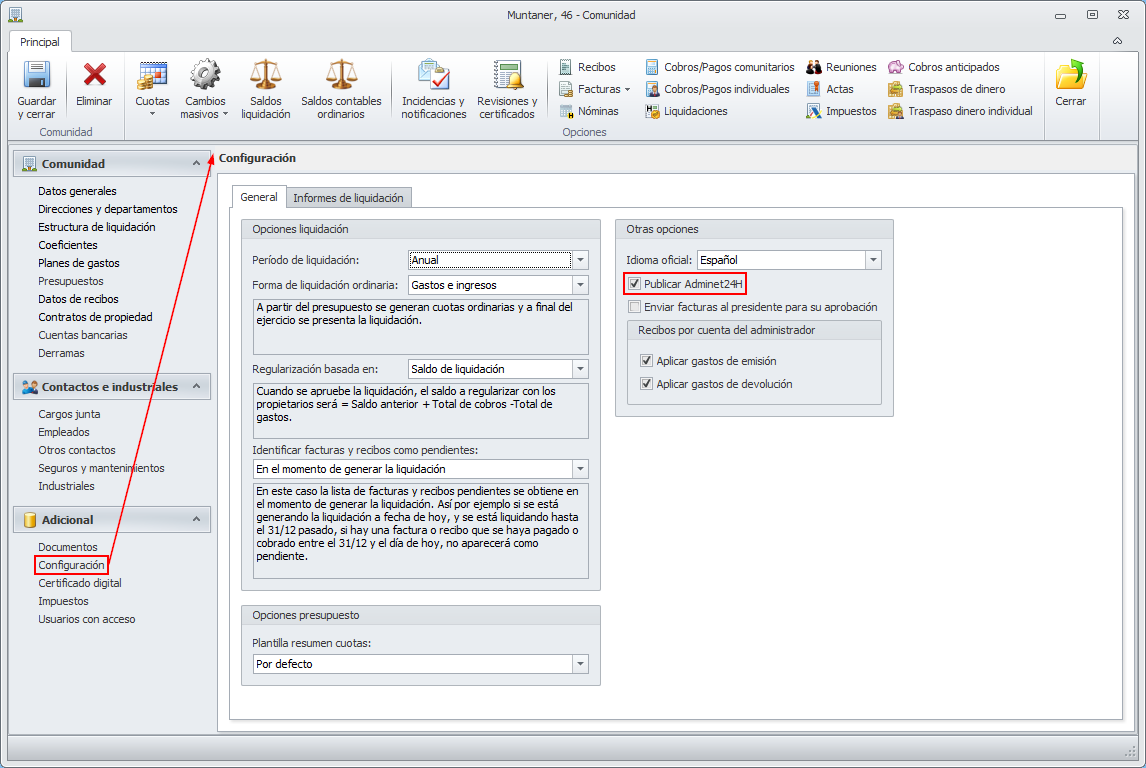
Task: Open Actas in the ribbon
Action: coord(830,89)
